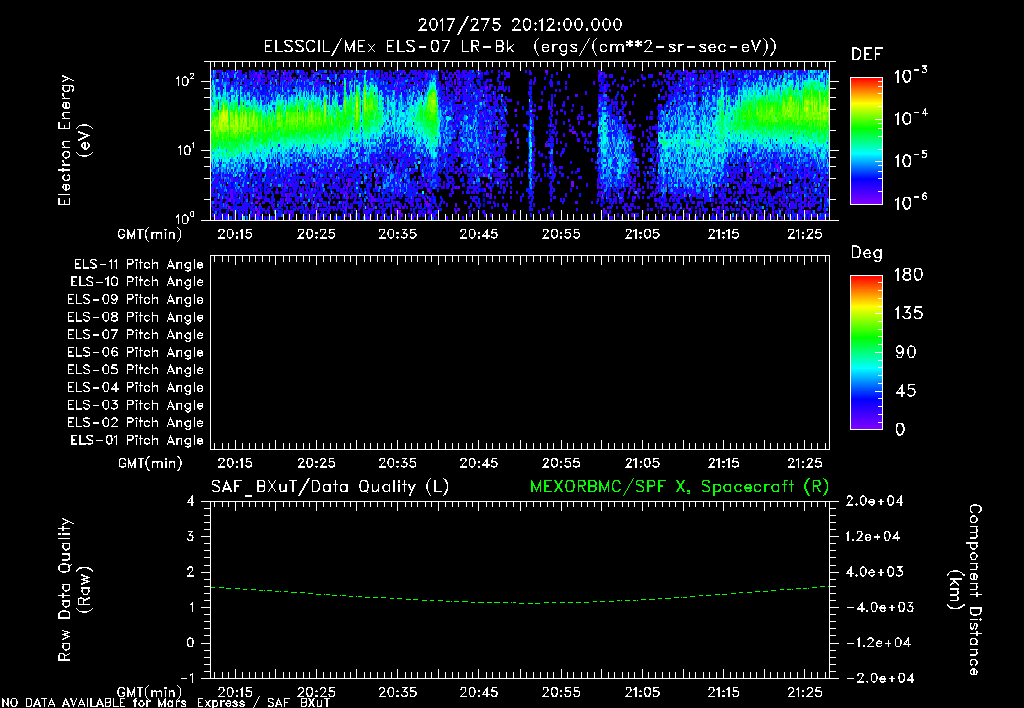The image size is (1024, 708).
Task: Click '21:25' under the energy spectrogram
Action: point(805,234)
